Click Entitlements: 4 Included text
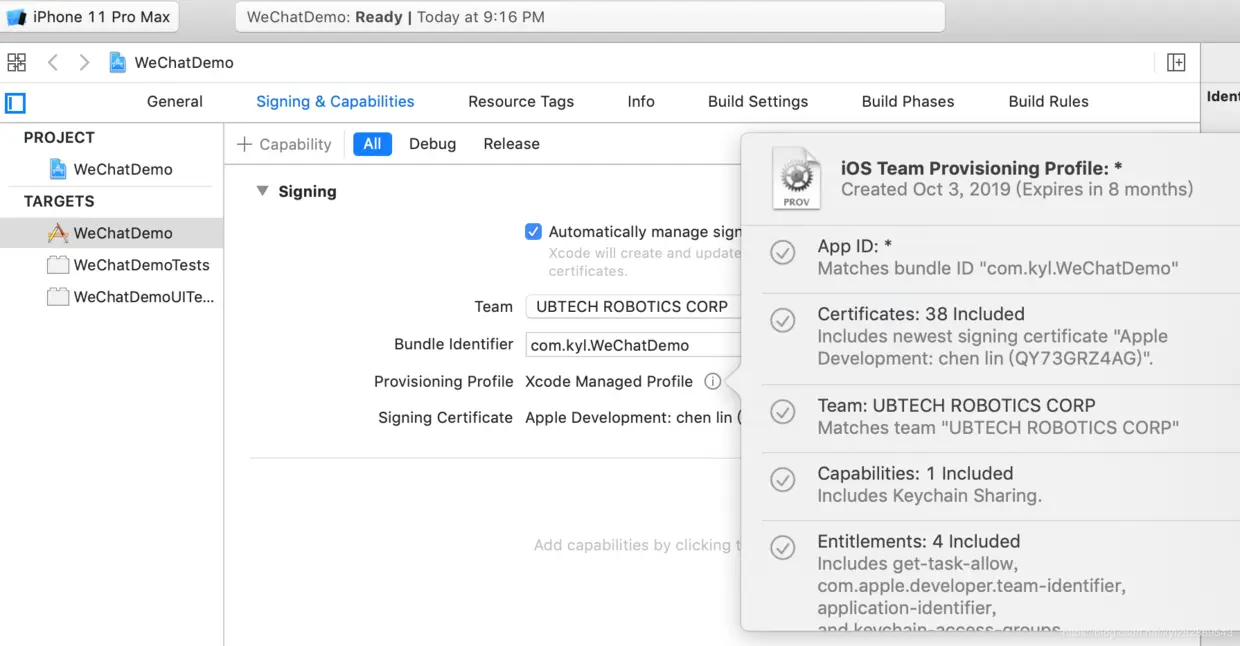 click(919, 541)
